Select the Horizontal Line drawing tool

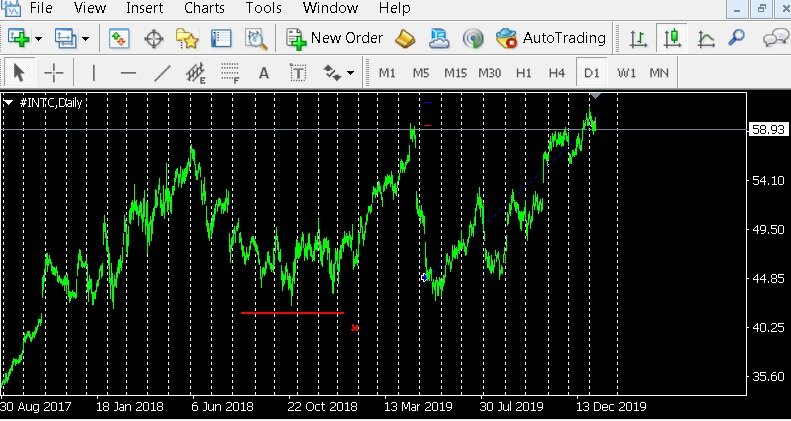(x=128, y=73)
